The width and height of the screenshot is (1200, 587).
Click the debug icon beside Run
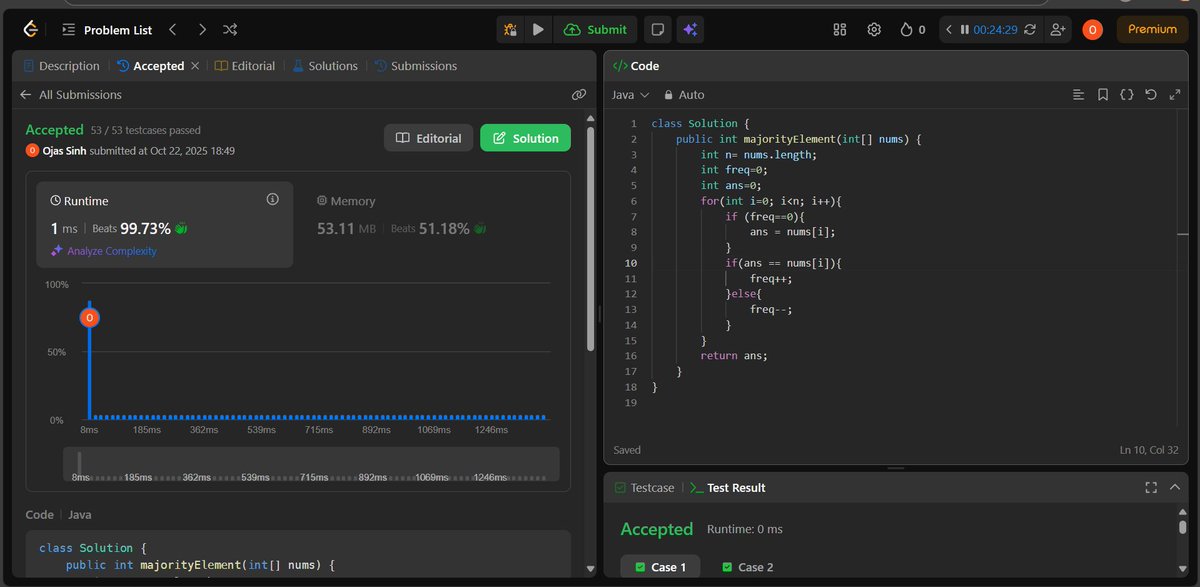[510, 30]
